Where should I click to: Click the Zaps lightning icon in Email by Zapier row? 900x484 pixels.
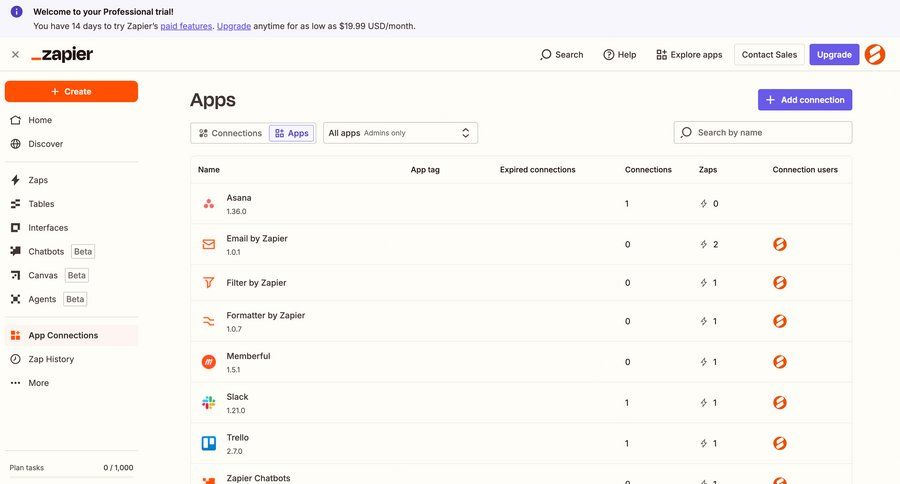[704, 245]
